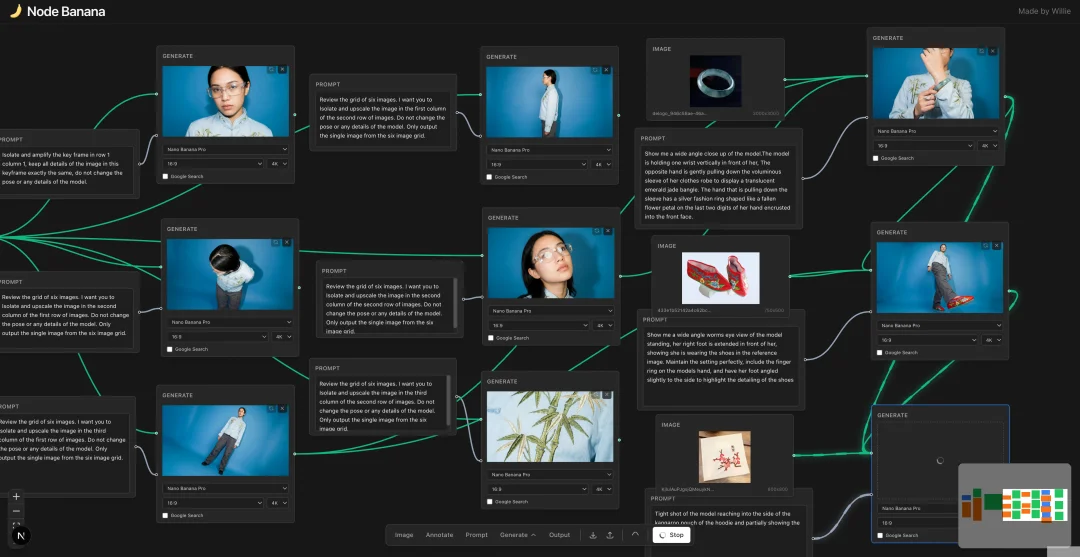Toggle Google Search under the bamboo image node
This screenshot has width=1080, height=557.
(x=490, y=503)
